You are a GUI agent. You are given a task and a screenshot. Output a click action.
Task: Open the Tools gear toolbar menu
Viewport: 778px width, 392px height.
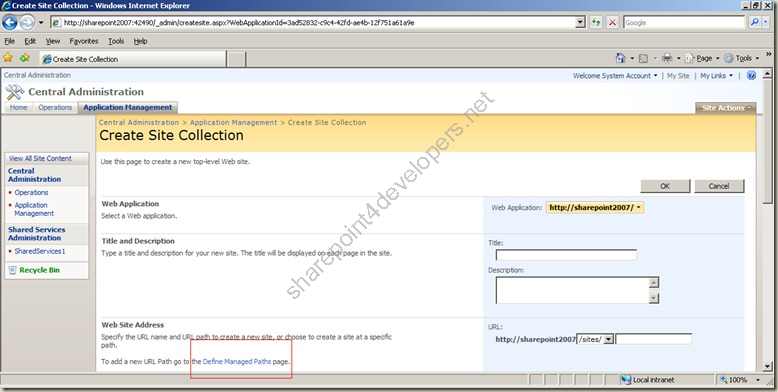(x=741, y=58)
